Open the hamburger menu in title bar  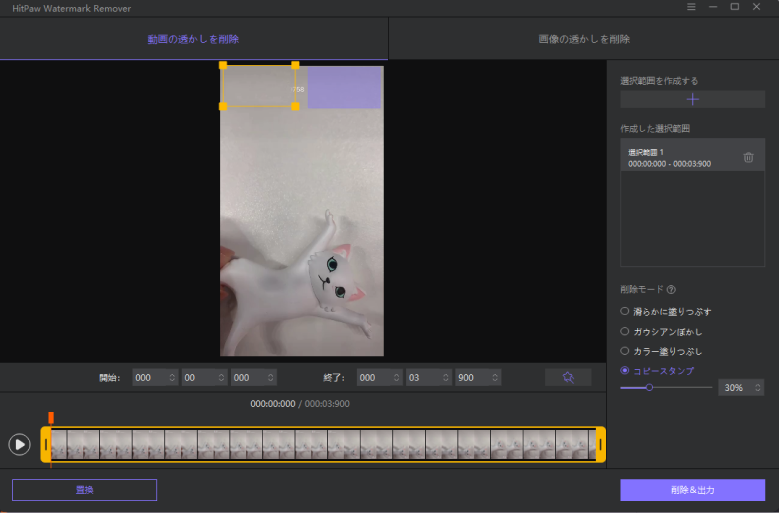[691, 7]
